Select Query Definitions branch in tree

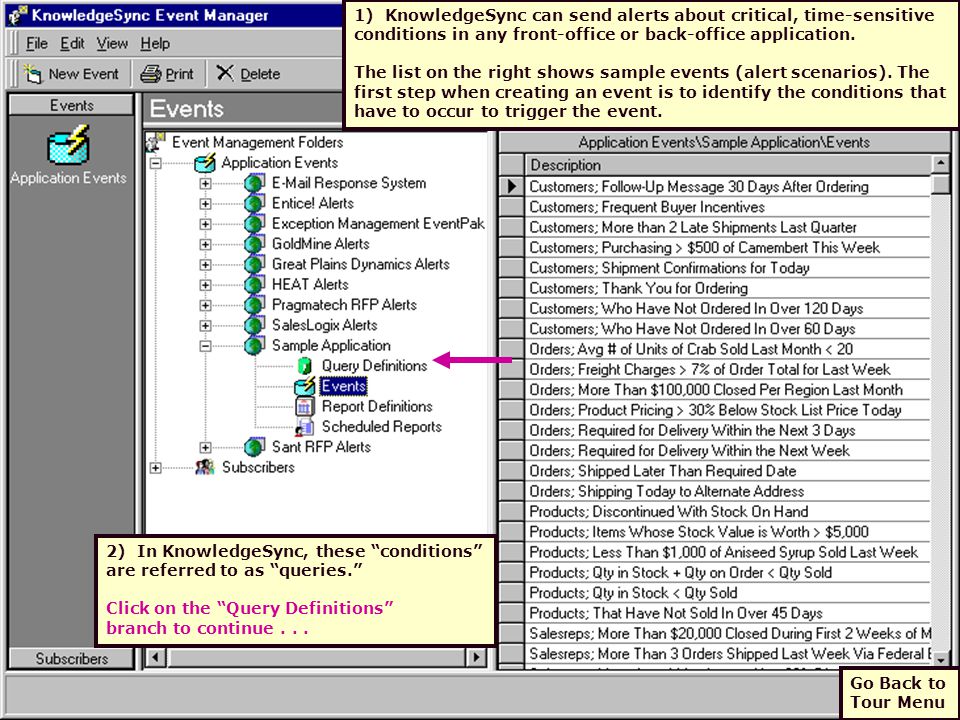pos(374,366)
